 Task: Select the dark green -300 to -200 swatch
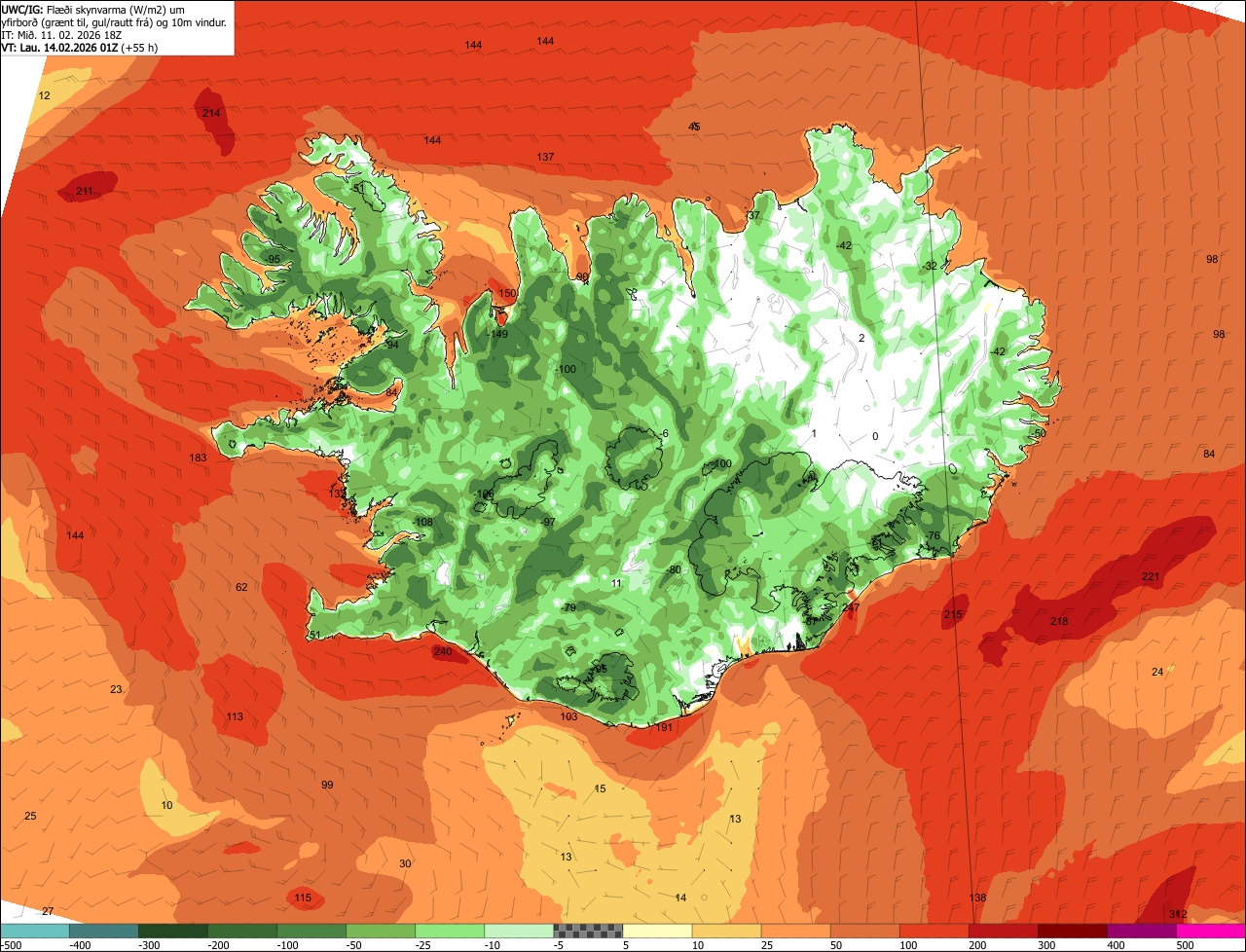pos(173,930)
